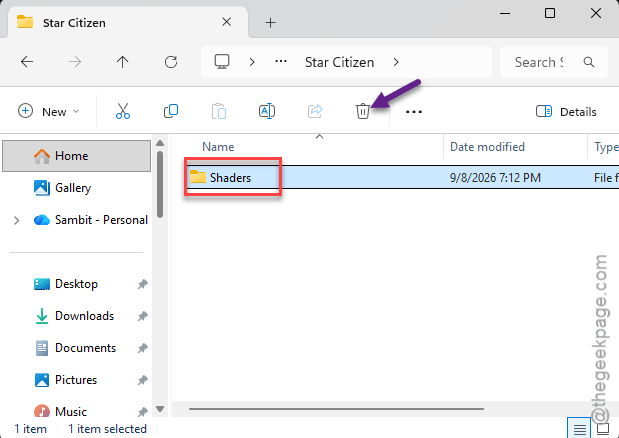Click the Copy icon in toolbar
The height and width of the screenshot is (438, 619).
pyautogui.click(x=171, y=112)
